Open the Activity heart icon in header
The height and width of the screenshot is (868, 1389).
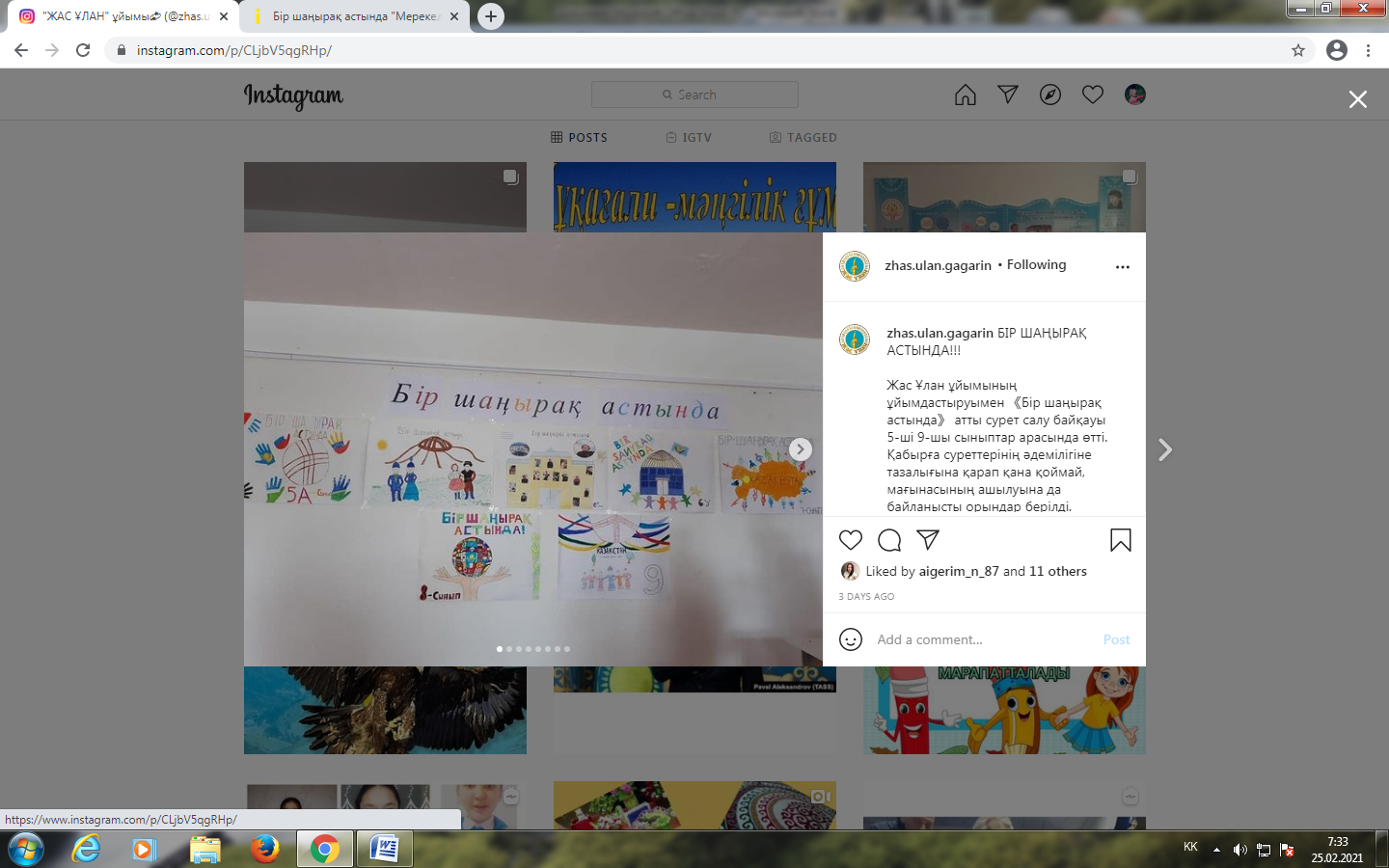1092,95
